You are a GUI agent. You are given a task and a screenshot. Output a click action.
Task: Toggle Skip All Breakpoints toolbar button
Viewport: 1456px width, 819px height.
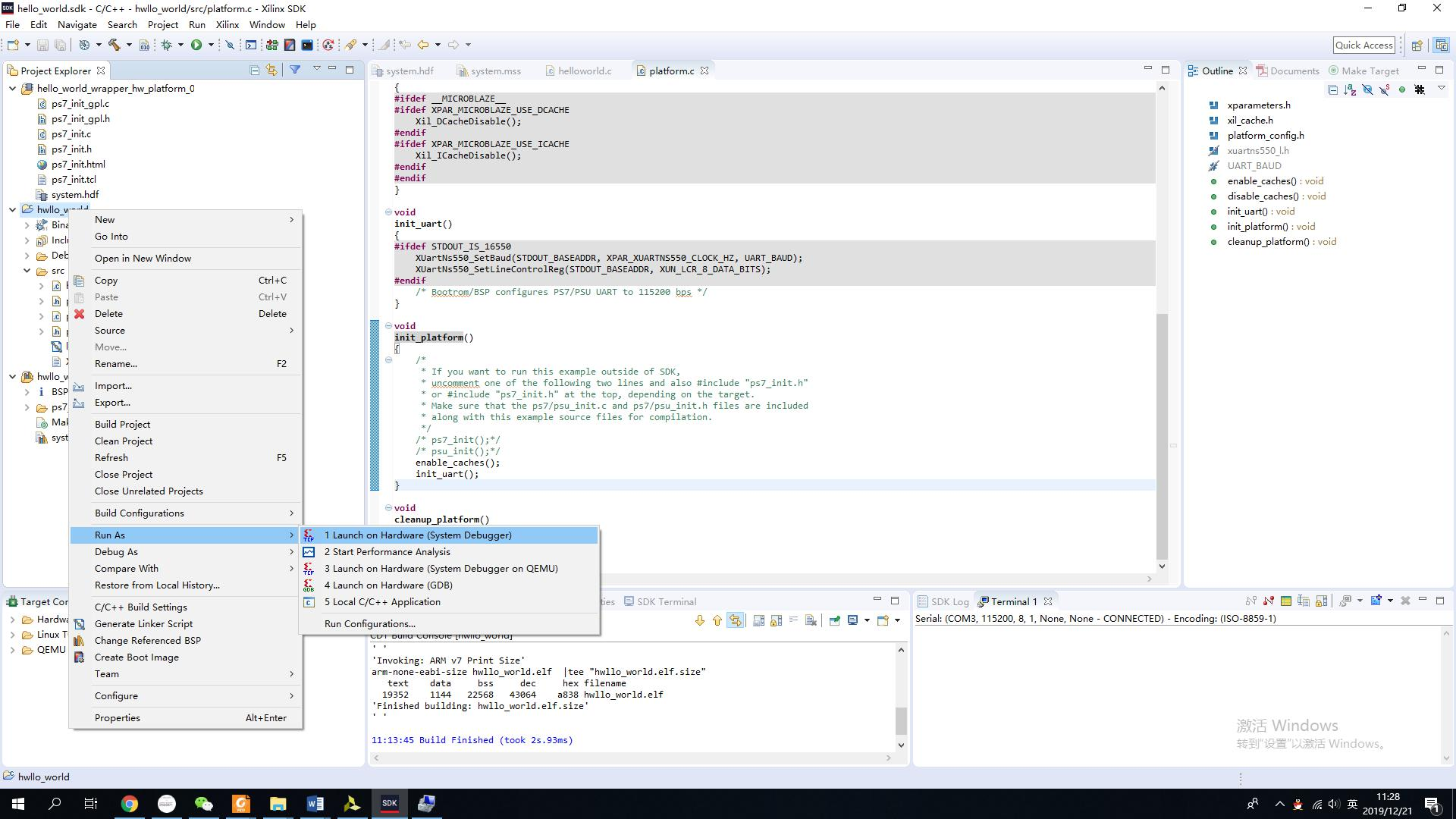click(230, 45)
